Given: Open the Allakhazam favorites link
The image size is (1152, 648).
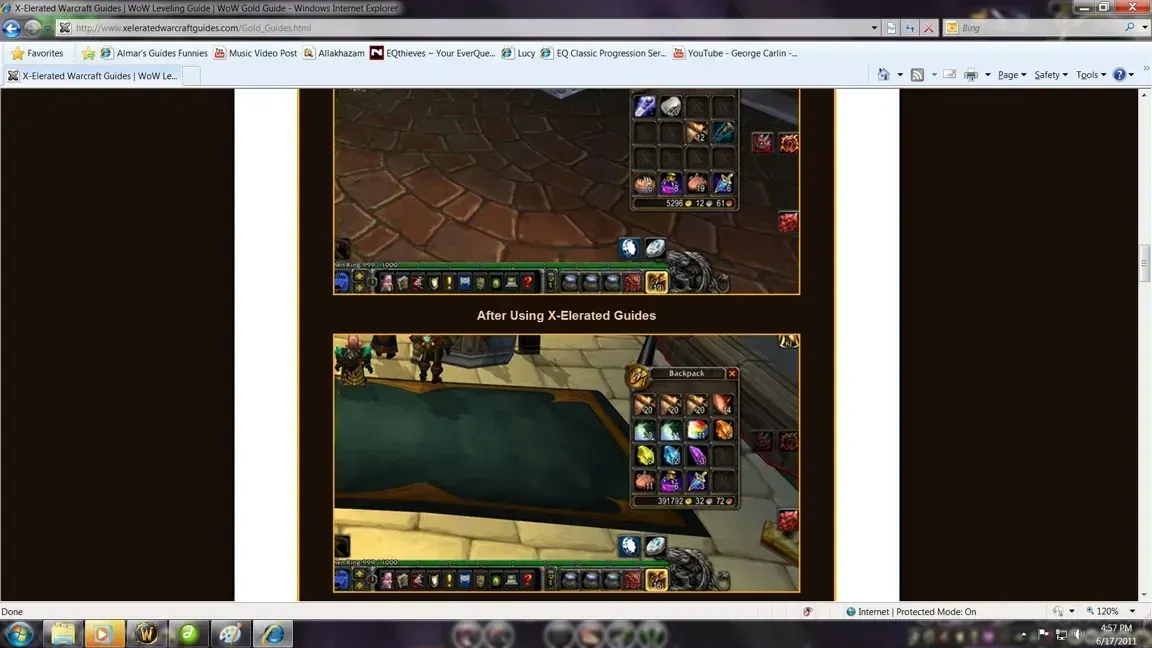Looking at the screenshot, I should [x=336, y=53].
